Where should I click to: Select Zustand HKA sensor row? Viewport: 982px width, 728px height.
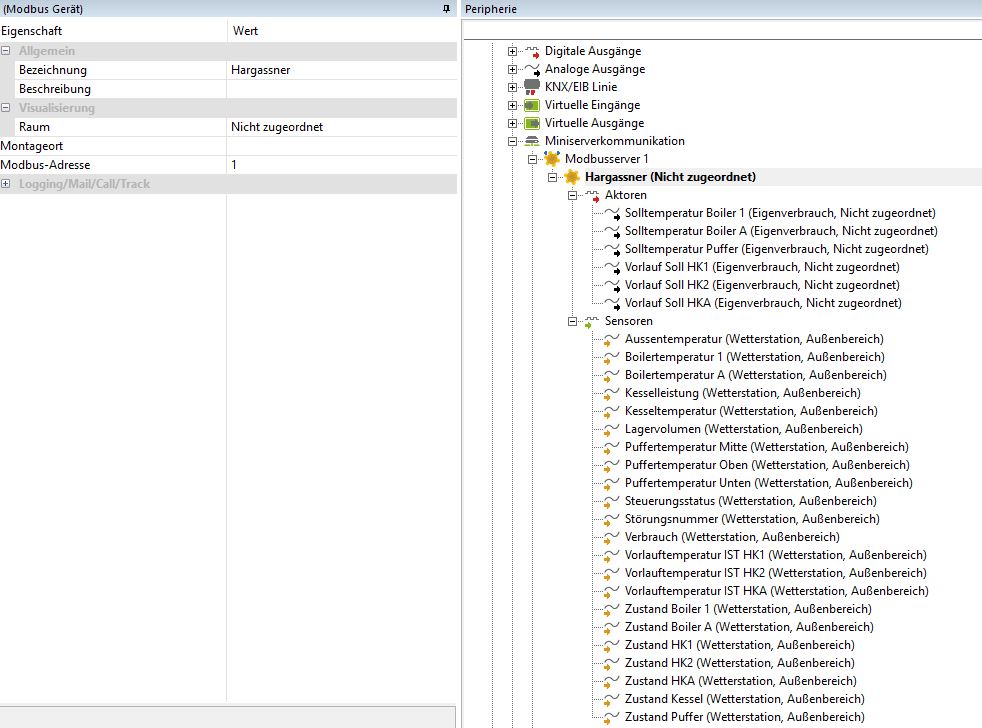(x=740, y=682)
